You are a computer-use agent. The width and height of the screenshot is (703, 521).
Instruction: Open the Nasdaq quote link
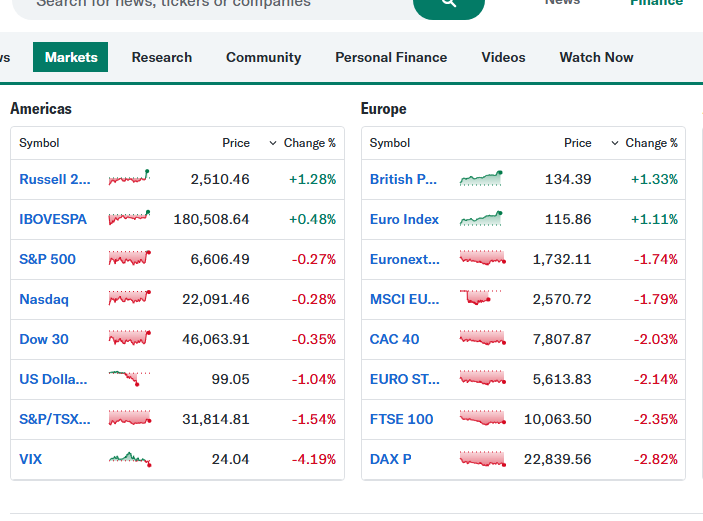coord(44,299)
